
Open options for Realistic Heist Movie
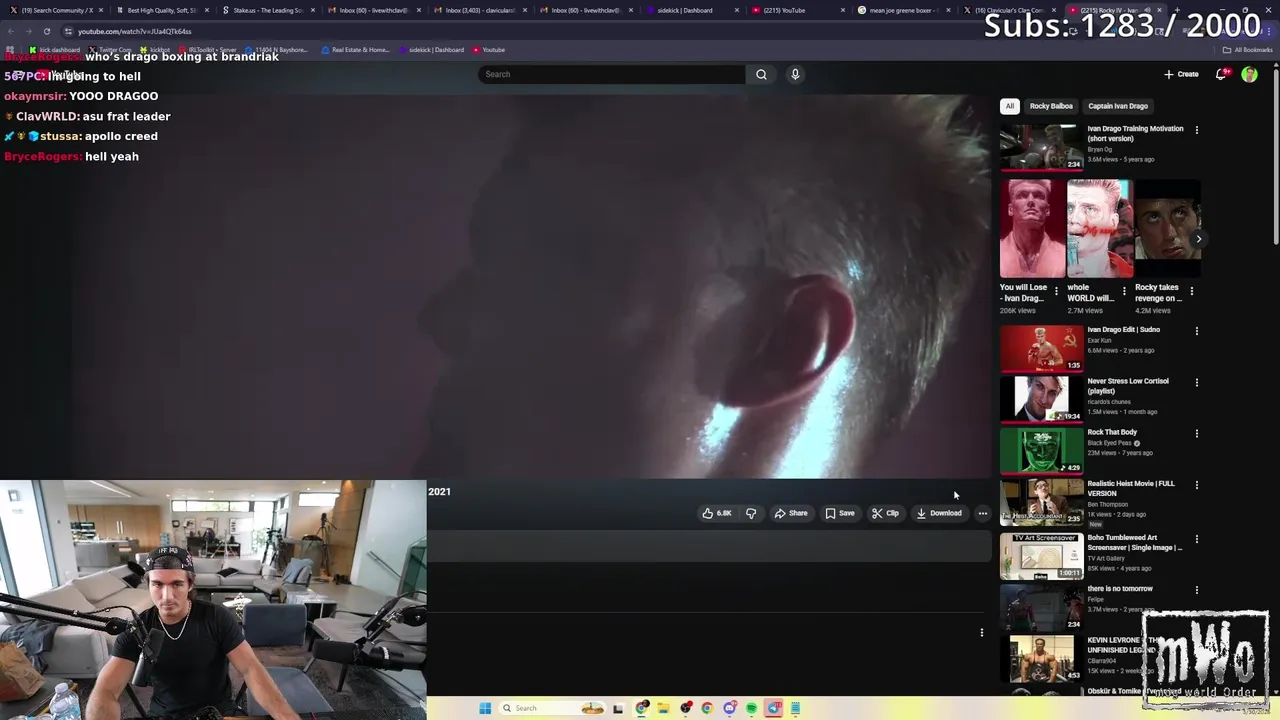(x=1197, y=484)
